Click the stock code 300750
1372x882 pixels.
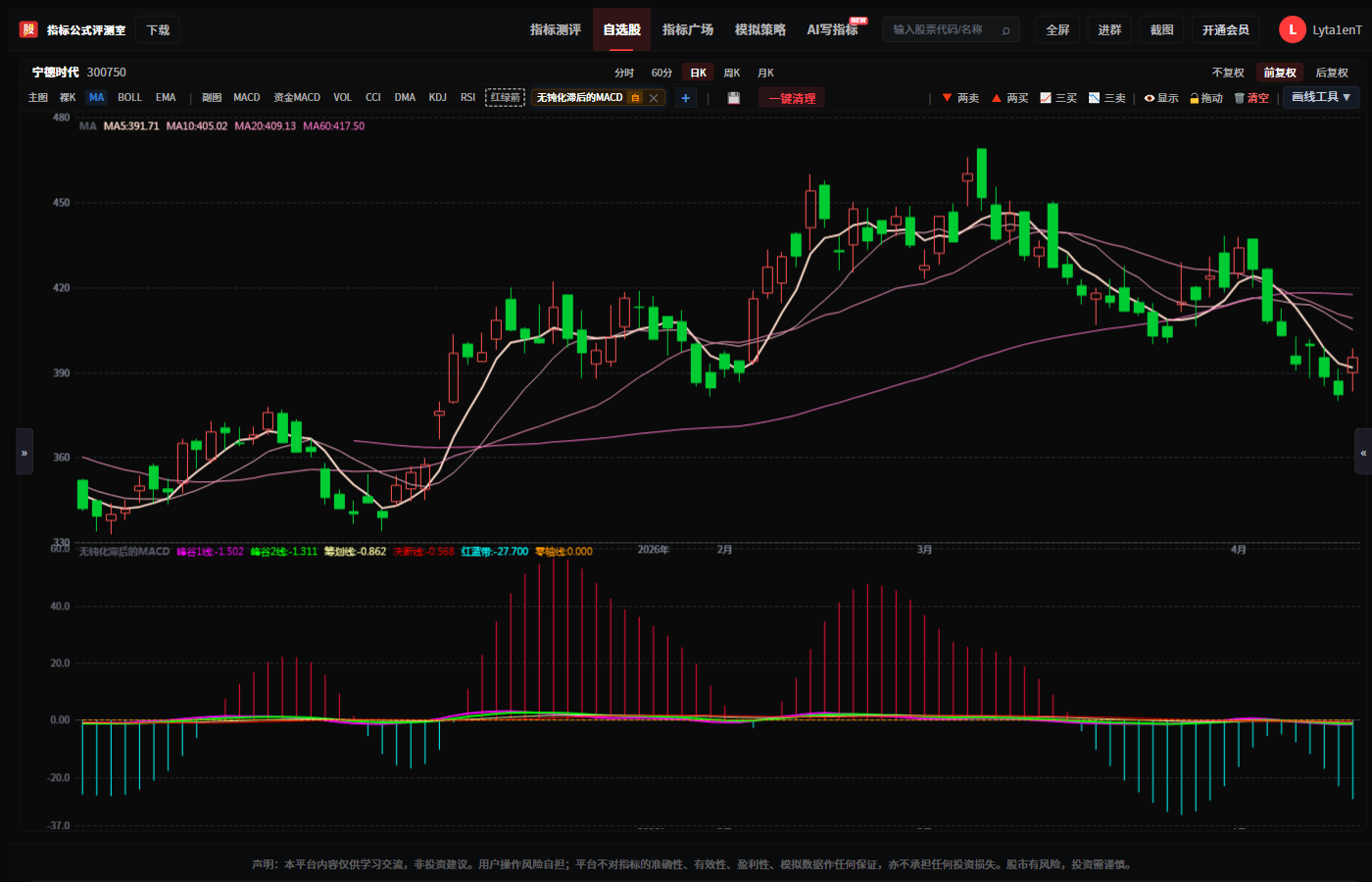click(x=107, y=73)
